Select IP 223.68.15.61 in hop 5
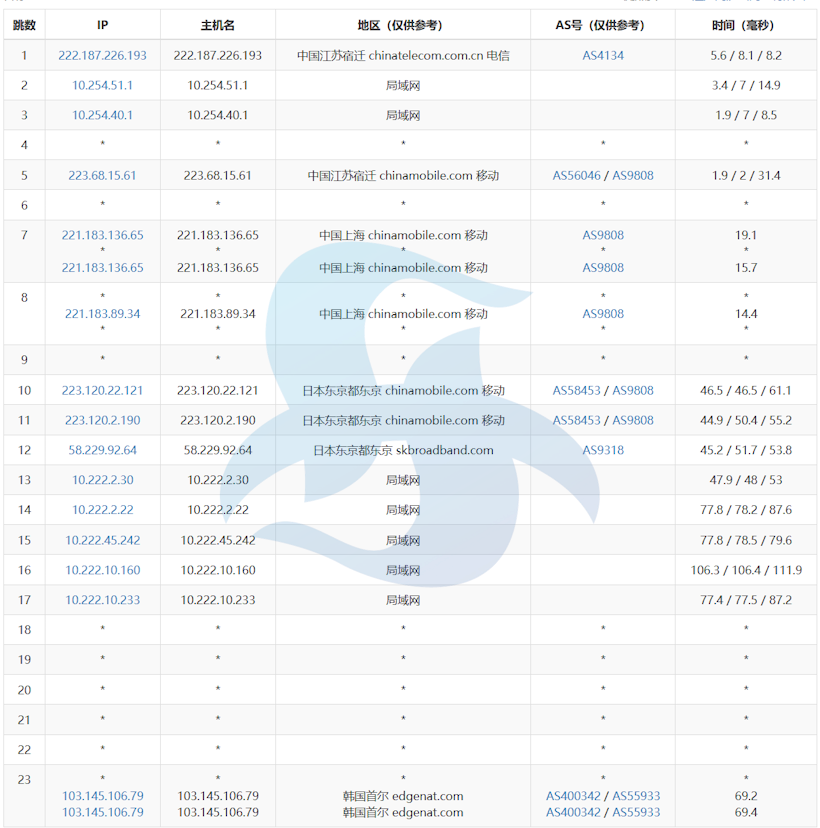The height and width of the screenshot is (828, 820). point(102,175)
